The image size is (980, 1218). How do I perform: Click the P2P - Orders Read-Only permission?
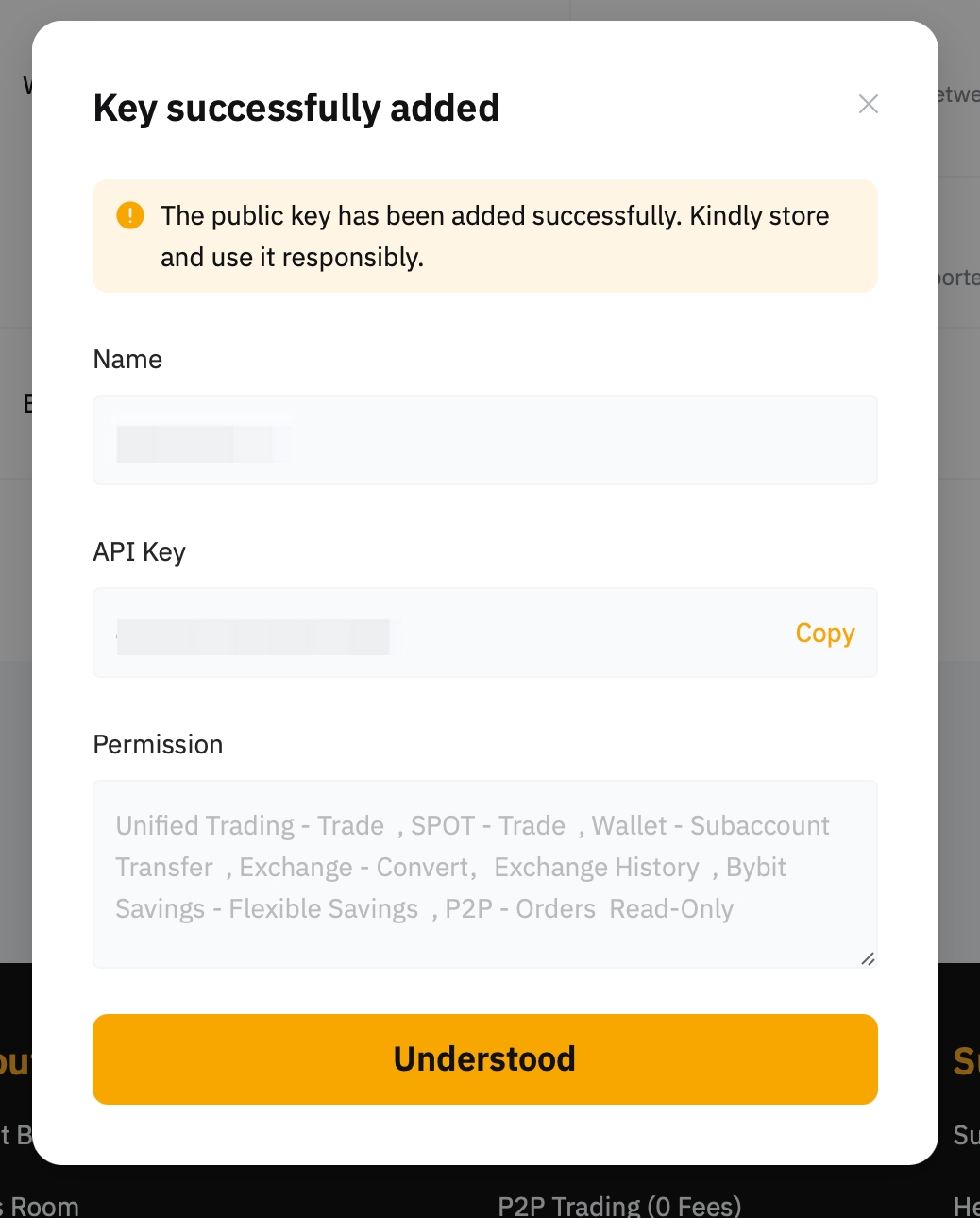click(589, 908)
